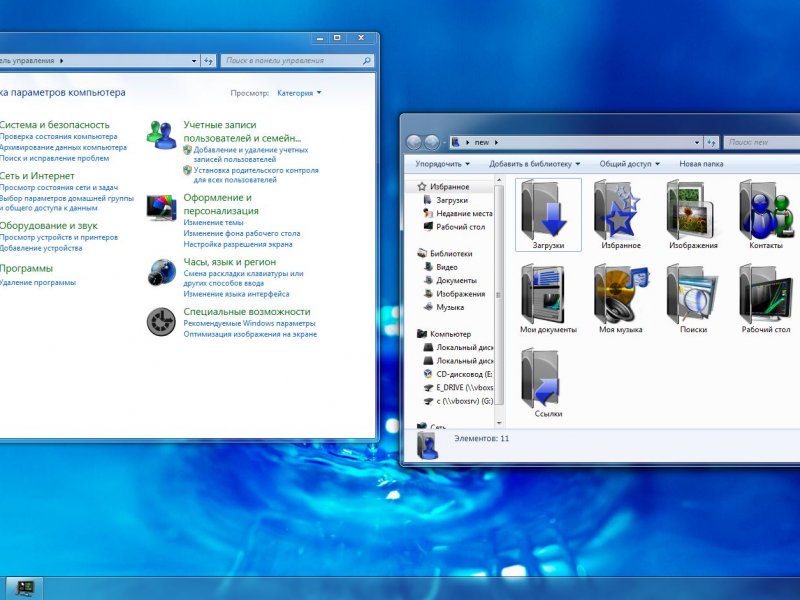Expand the Control Panel address bar history dropdown
800x600 pixels.
194,61
